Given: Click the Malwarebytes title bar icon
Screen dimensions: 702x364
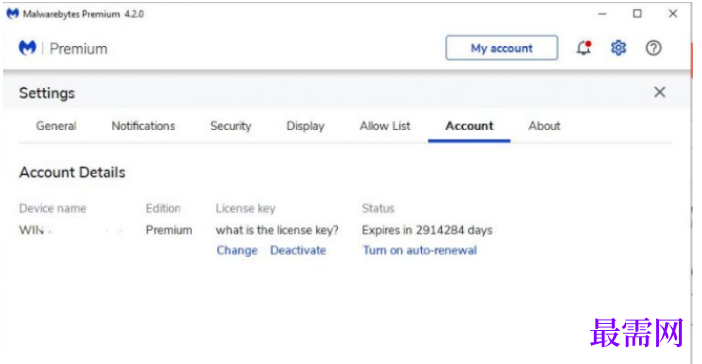Looking at the screenshot, I should [13, 14].
